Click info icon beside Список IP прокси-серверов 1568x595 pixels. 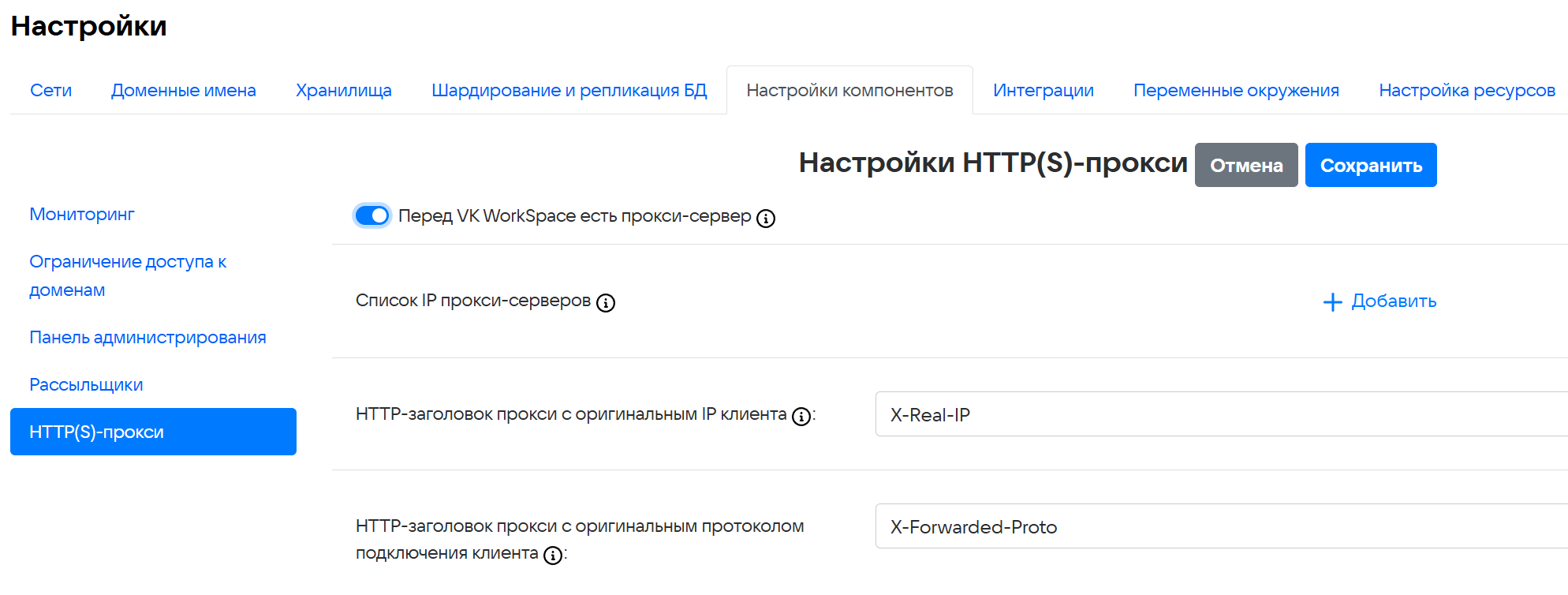[605, 303]
